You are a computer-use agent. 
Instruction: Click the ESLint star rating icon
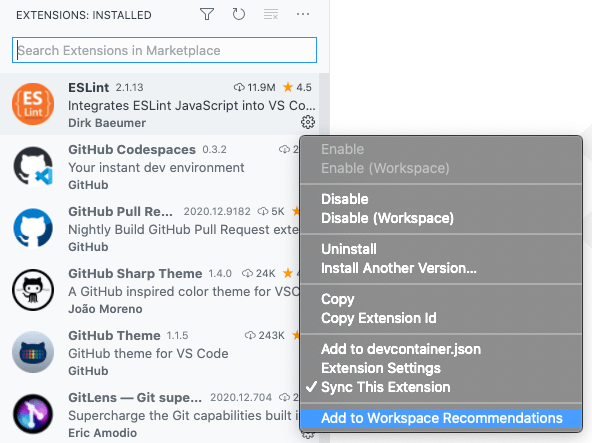[288, 87]
